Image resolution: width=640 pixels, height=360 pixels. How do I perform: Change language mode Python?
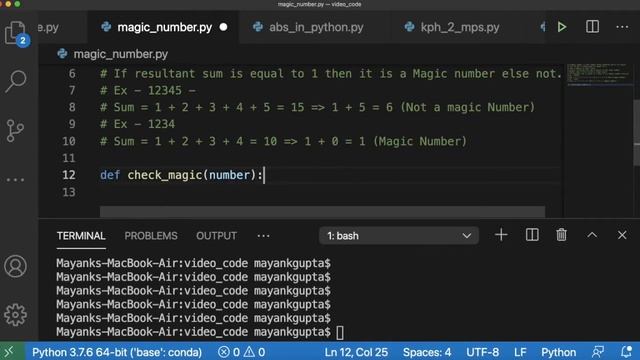(x=558, y=352)
